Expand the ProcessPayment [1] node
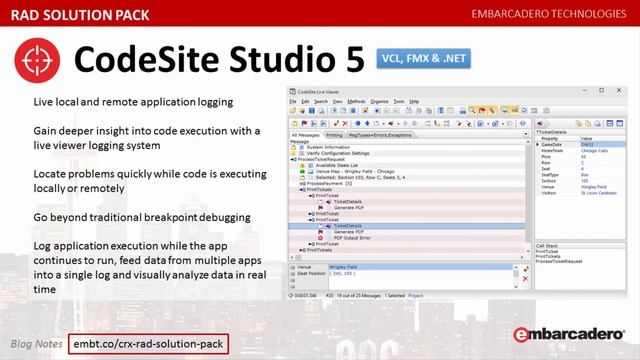Image resolution: width=640 pixels, height=360 pixels. (x=301, y=184)
